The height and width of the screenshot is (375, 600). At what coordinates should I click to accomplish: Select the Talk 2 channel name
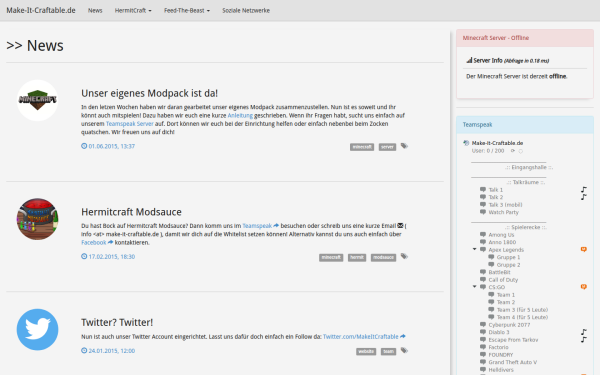coord(496,197)
